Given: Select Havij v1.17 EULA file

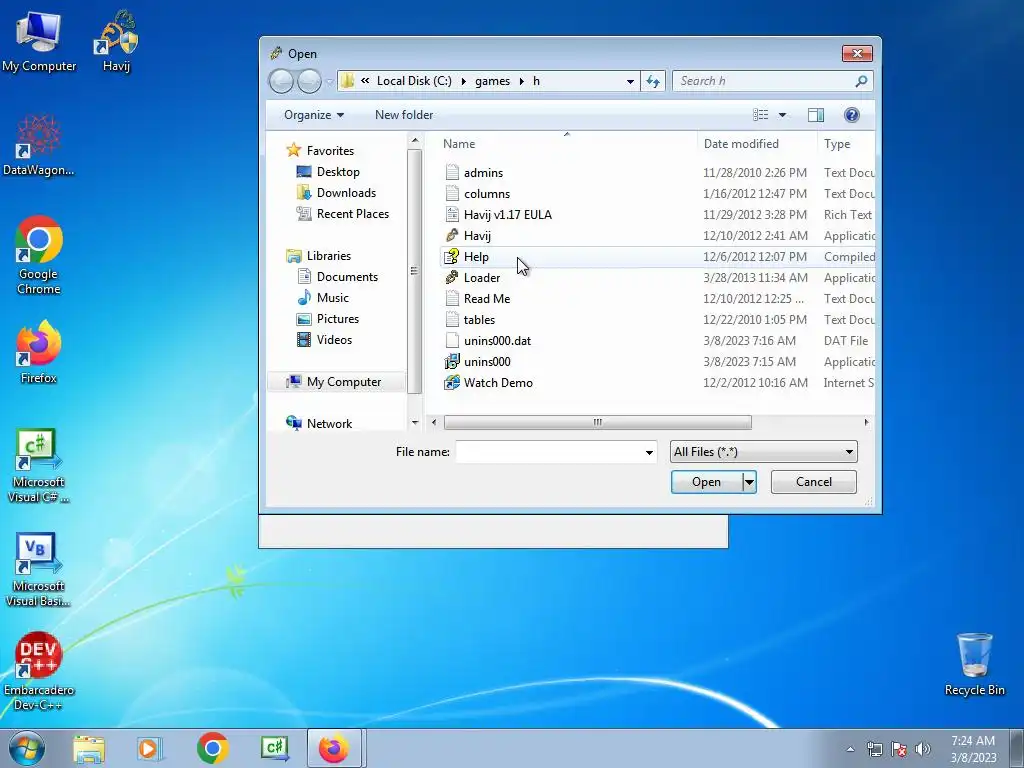Looking at the screenshot, I should (x=498, y=214).
